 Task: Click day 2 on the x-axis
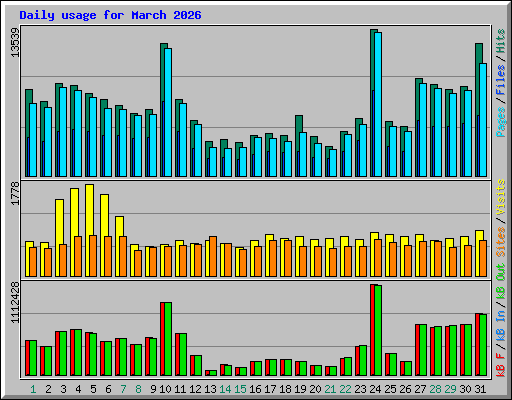[48, 389]
